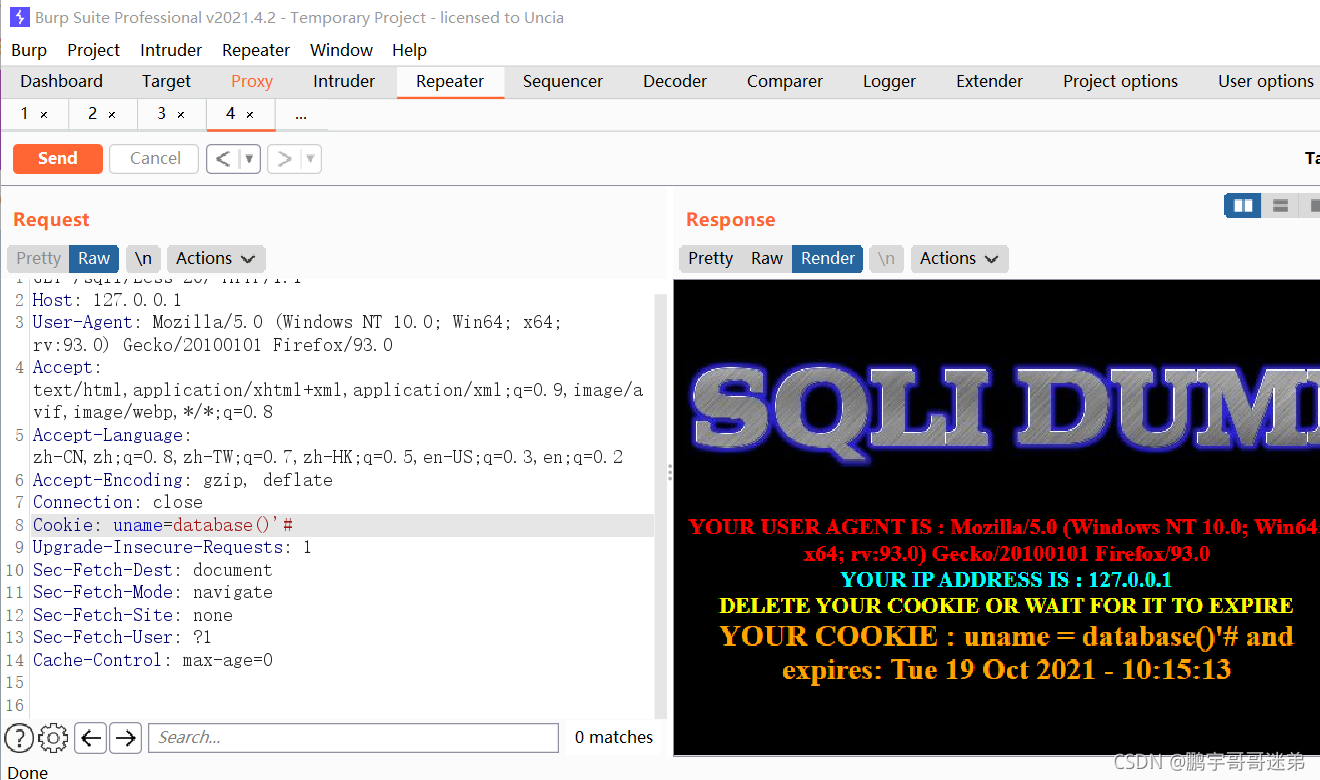
Task: Switch to the Logger tab
Action: (889, 82)
